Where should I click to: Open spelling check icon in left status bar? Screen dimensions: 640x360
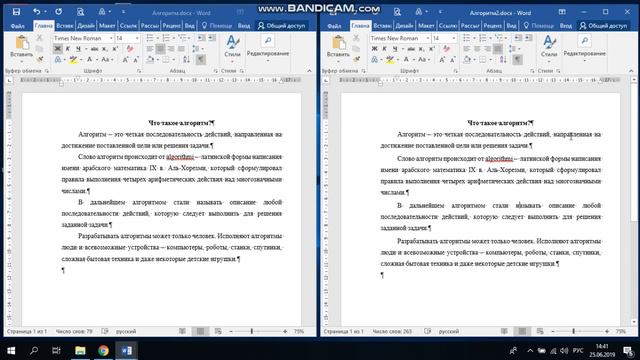pos(105,331)
